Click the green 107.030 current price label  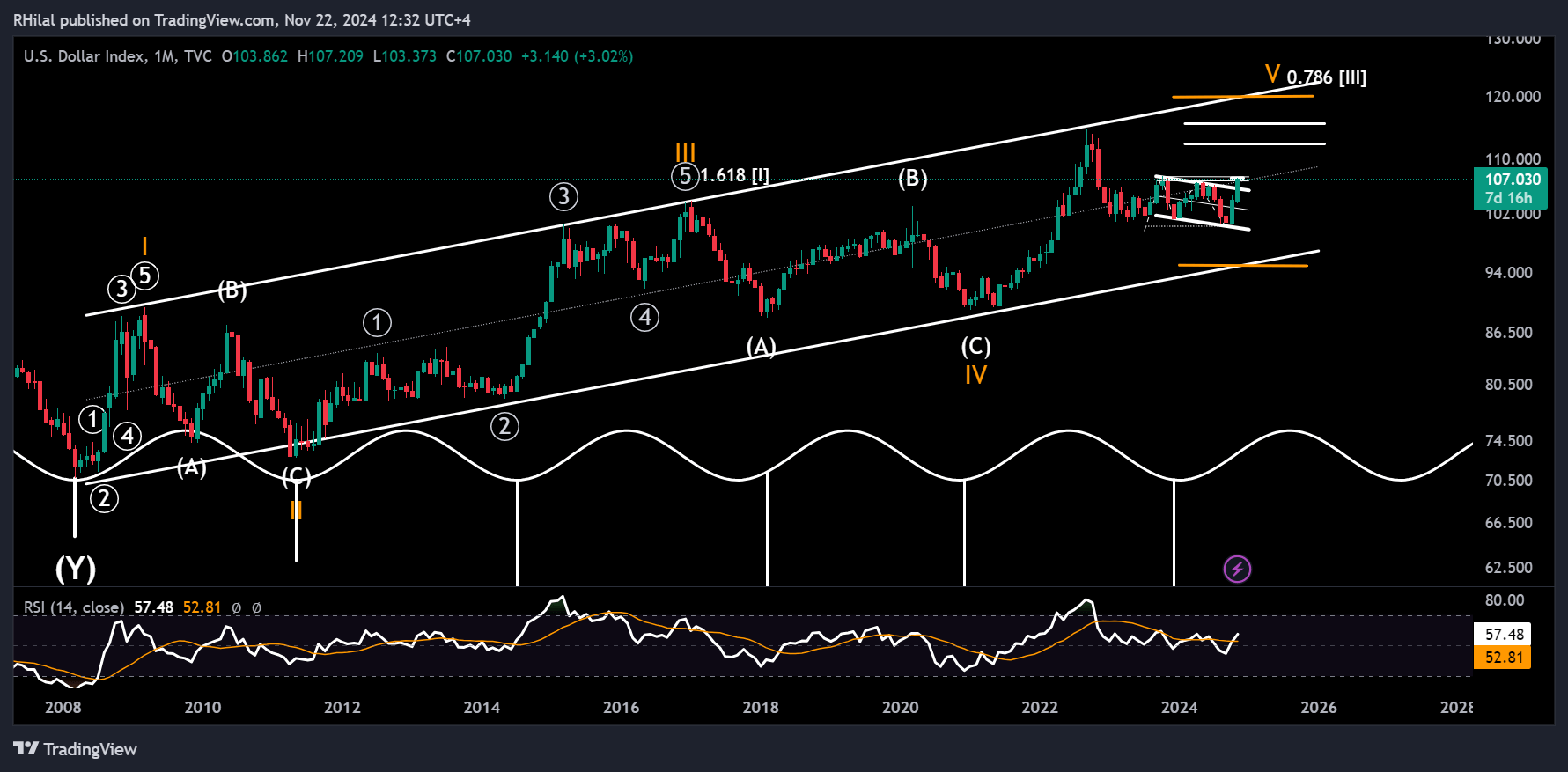click(x=1511, y=180)
